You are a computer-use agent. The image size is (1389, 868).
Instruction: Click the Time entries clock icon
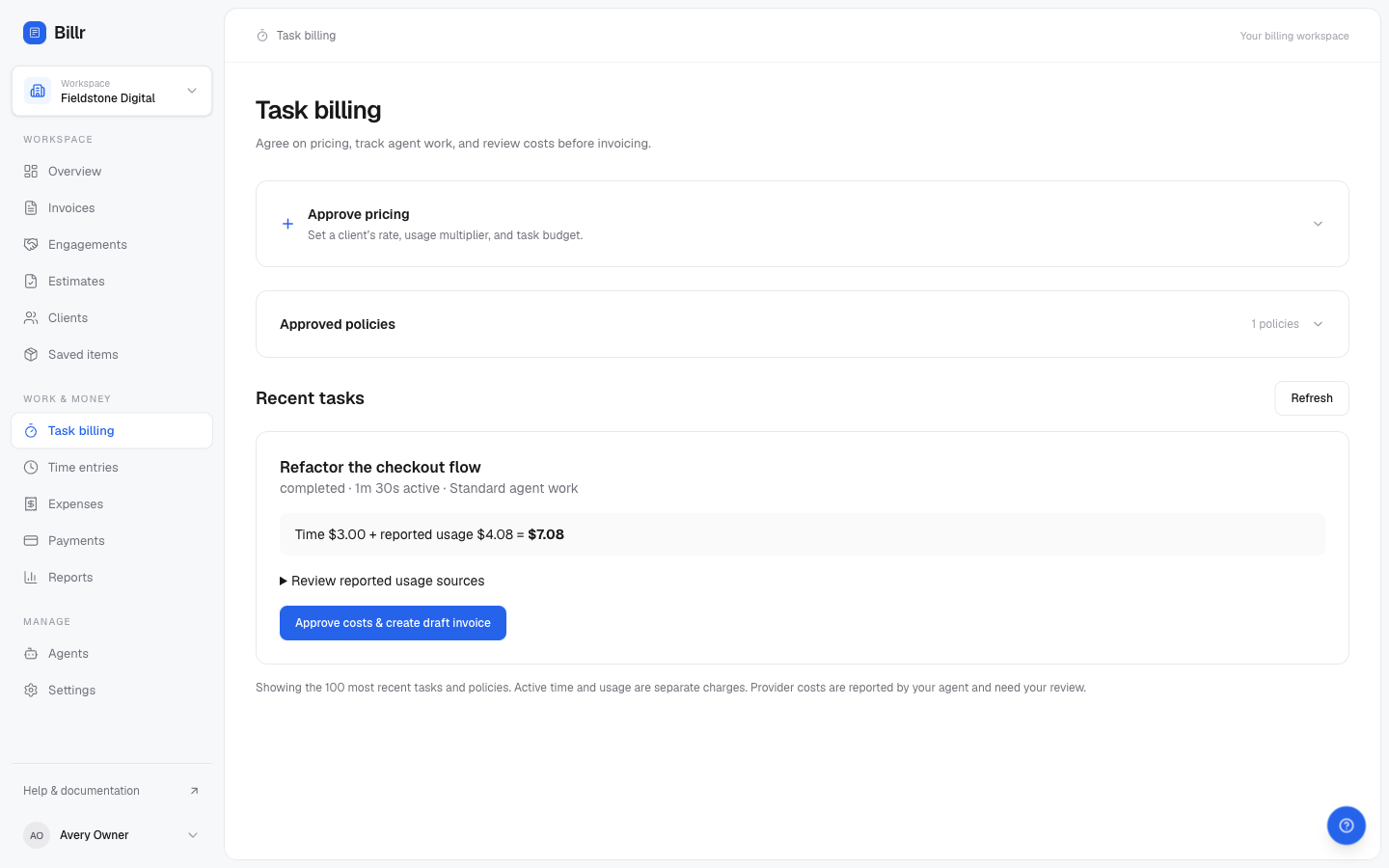[31, 468]
